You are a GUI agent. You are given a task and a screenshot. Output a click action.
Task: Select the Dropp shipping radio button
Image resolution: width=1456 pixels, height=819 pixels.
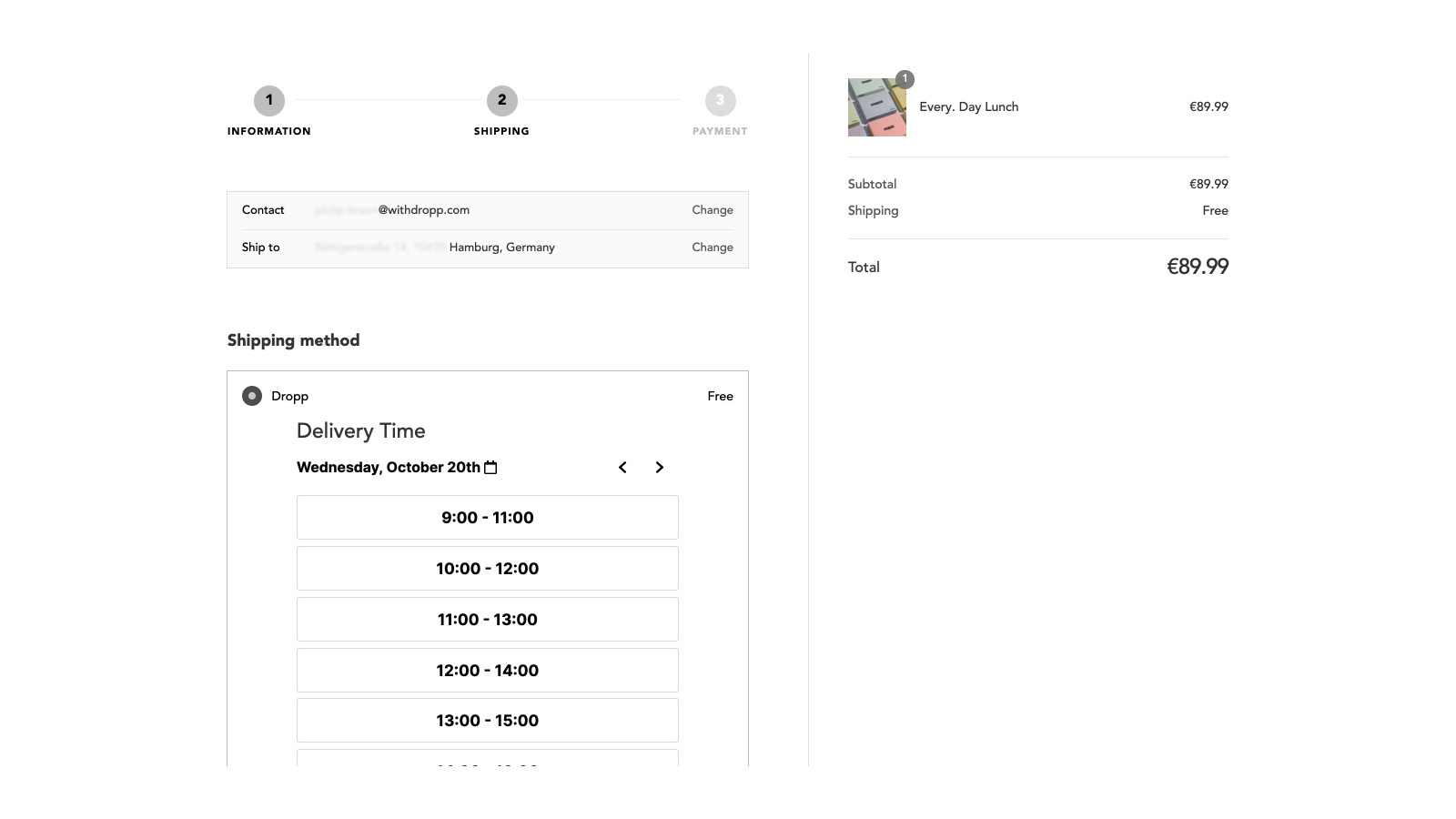click(252, 396)
